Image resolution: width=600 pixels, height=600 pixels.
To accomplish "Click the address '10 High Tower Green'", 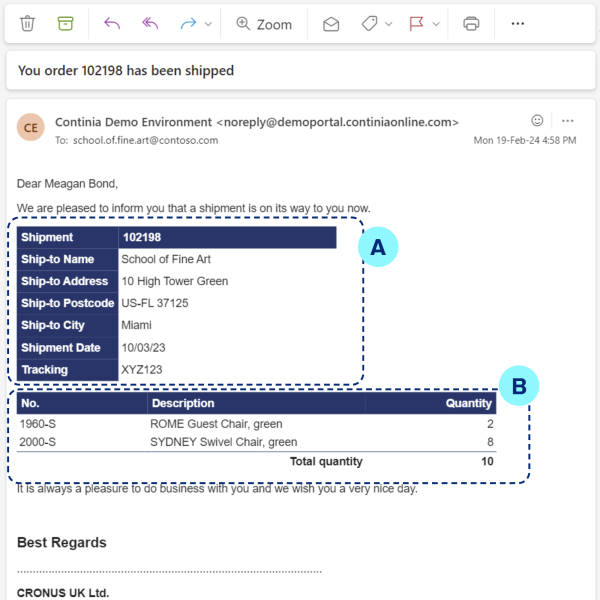I will point(175,281).
